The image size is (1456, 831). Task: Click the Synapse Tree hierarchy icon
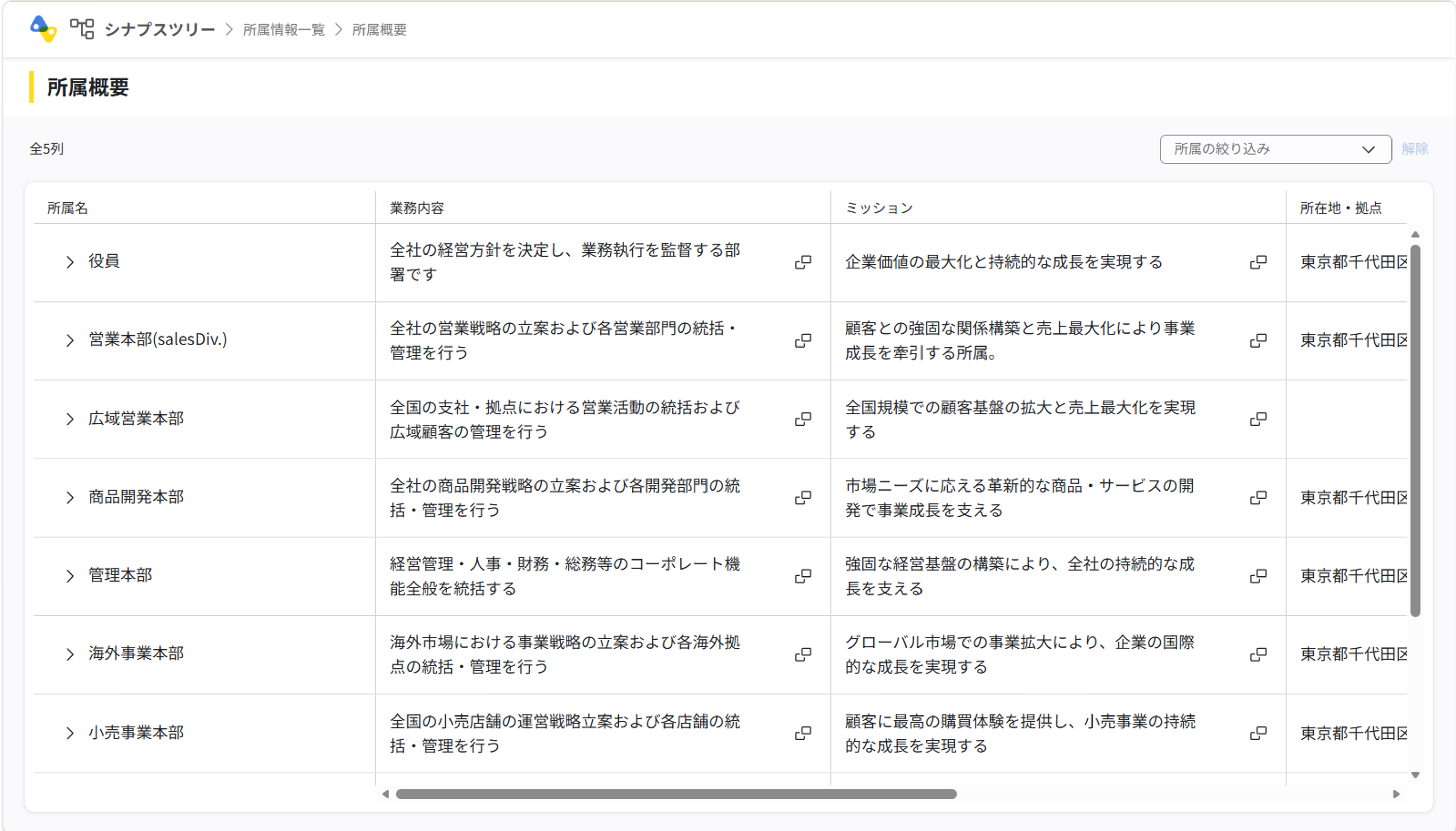82,29
